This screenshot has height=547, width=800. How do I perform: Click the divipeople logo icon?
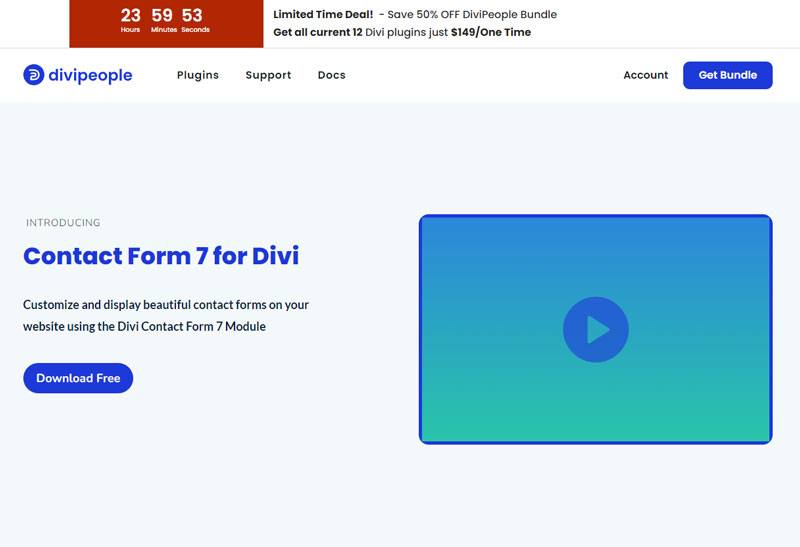coord(34,75)
